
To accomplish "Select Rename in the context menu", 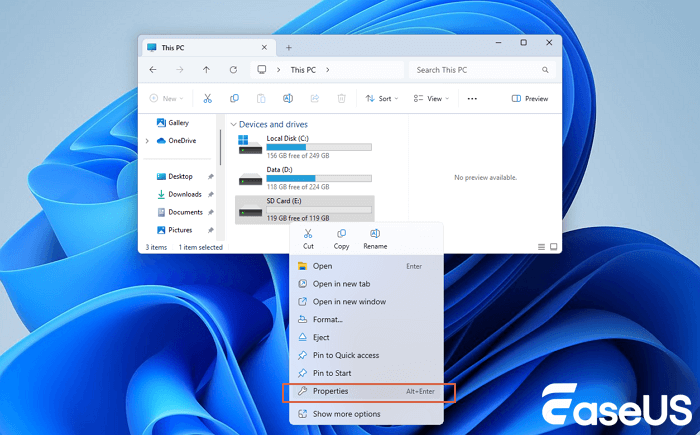I will coord(375,239).
